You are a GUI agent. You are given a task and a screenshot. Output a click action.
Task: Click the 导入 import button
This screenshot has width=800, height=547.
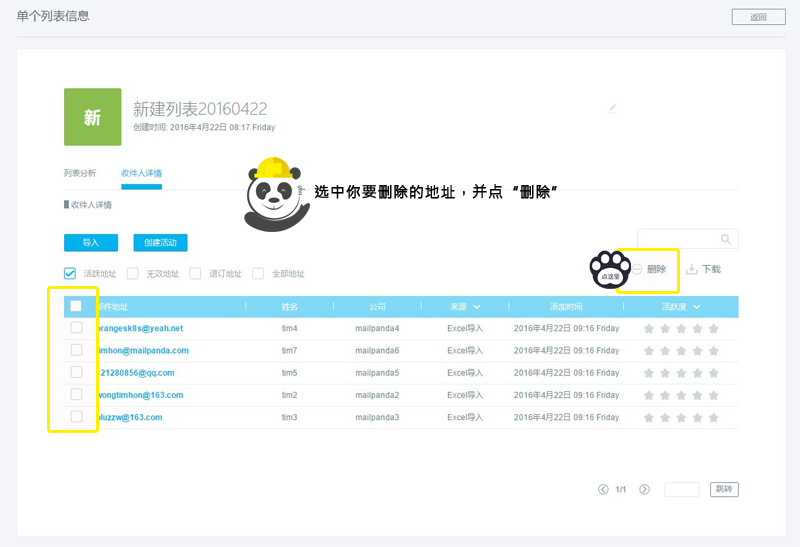point(91,243)
